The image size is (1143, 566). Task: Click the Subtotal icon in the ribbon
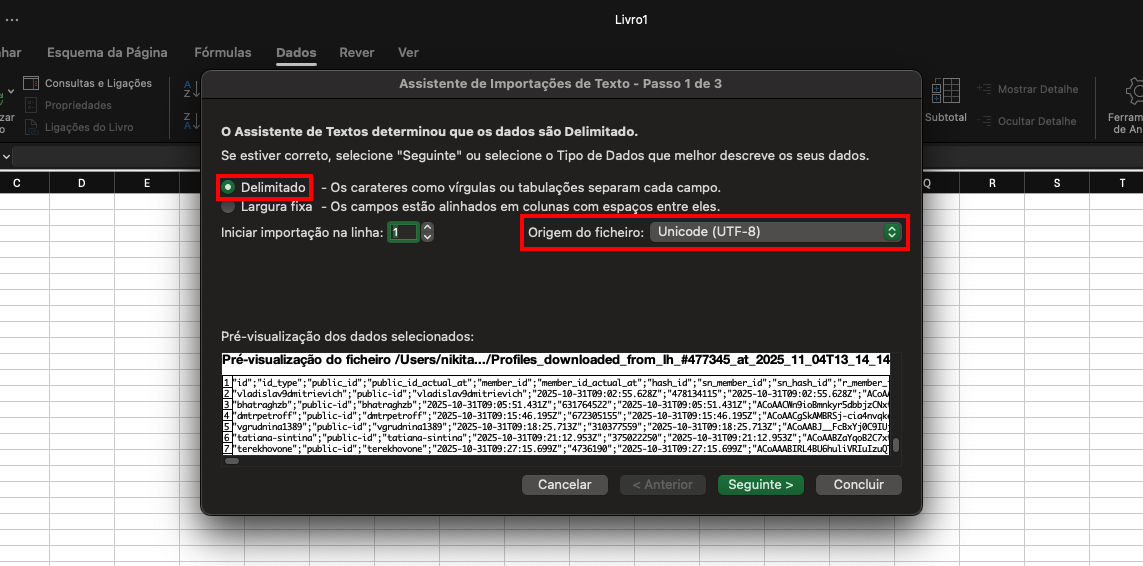(x=944, y=93)
